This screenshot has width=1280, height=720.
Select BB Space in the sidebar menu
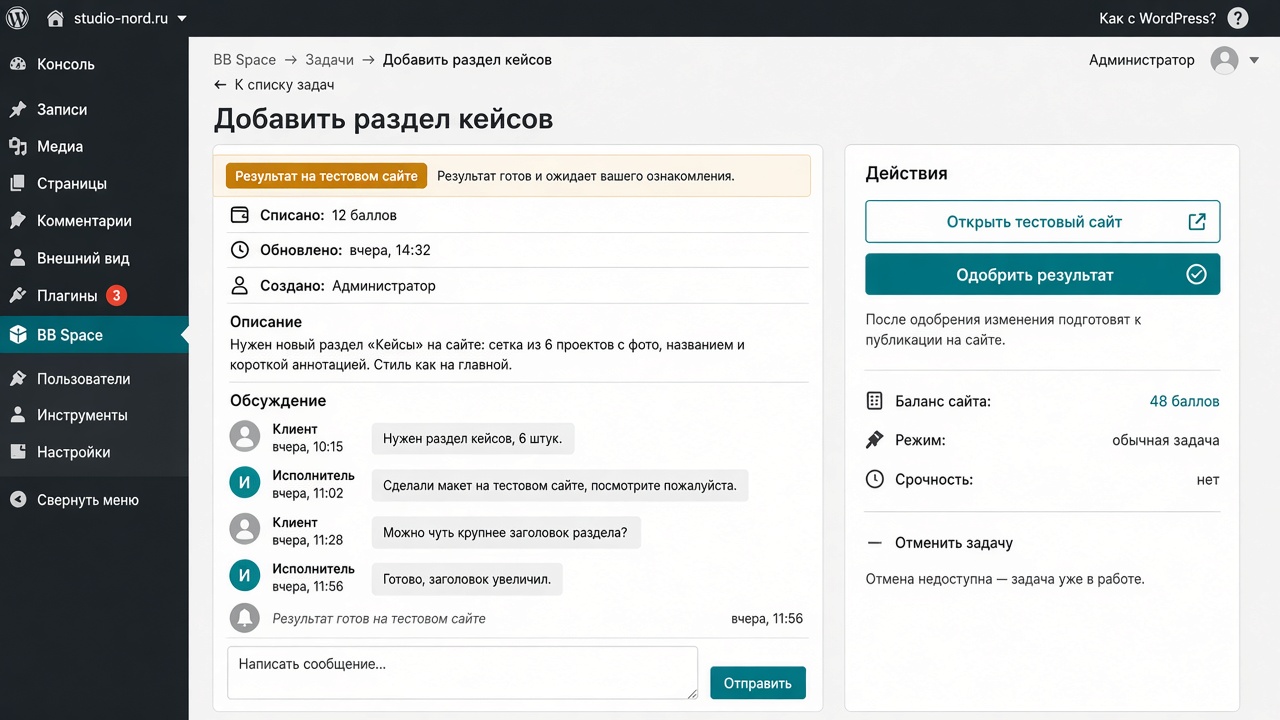tap(94, 335)
